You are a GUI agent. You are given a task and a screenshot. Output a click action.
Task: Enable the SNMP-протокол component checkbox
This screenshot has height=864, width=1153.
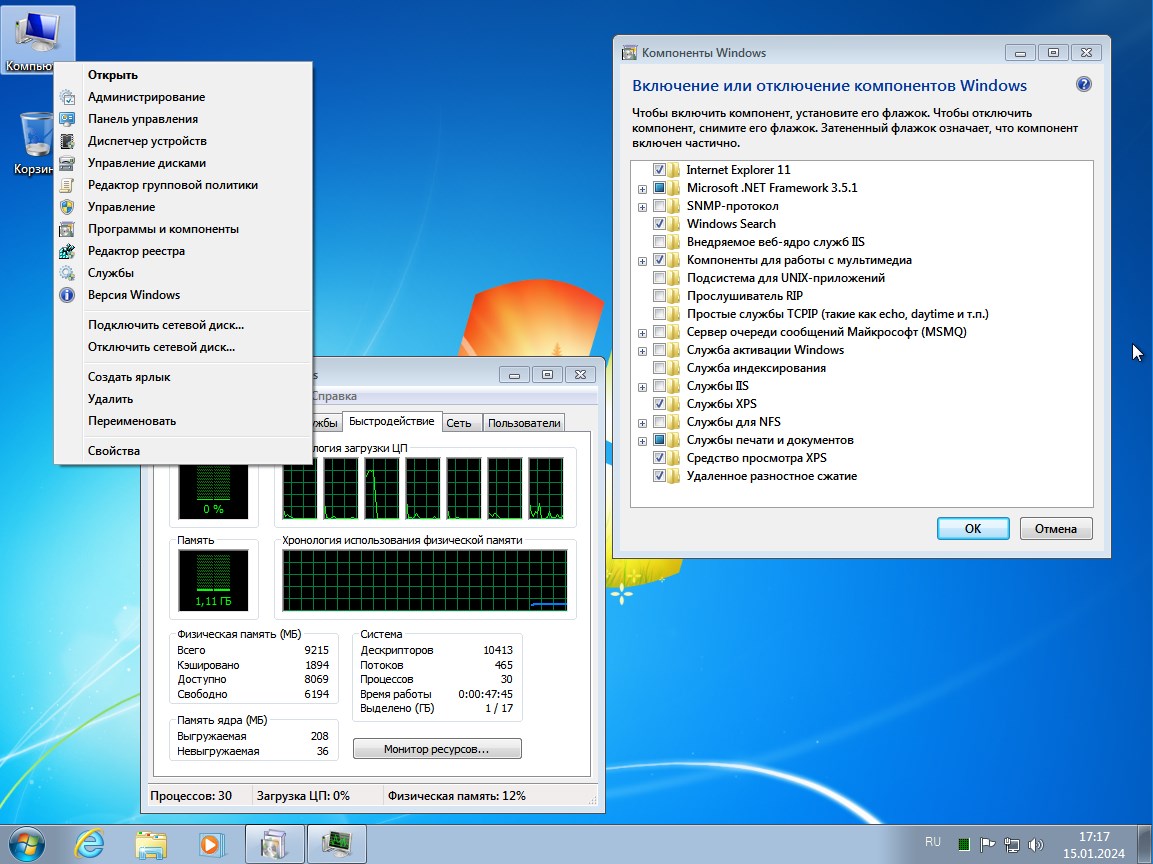(x=659, y=206)
